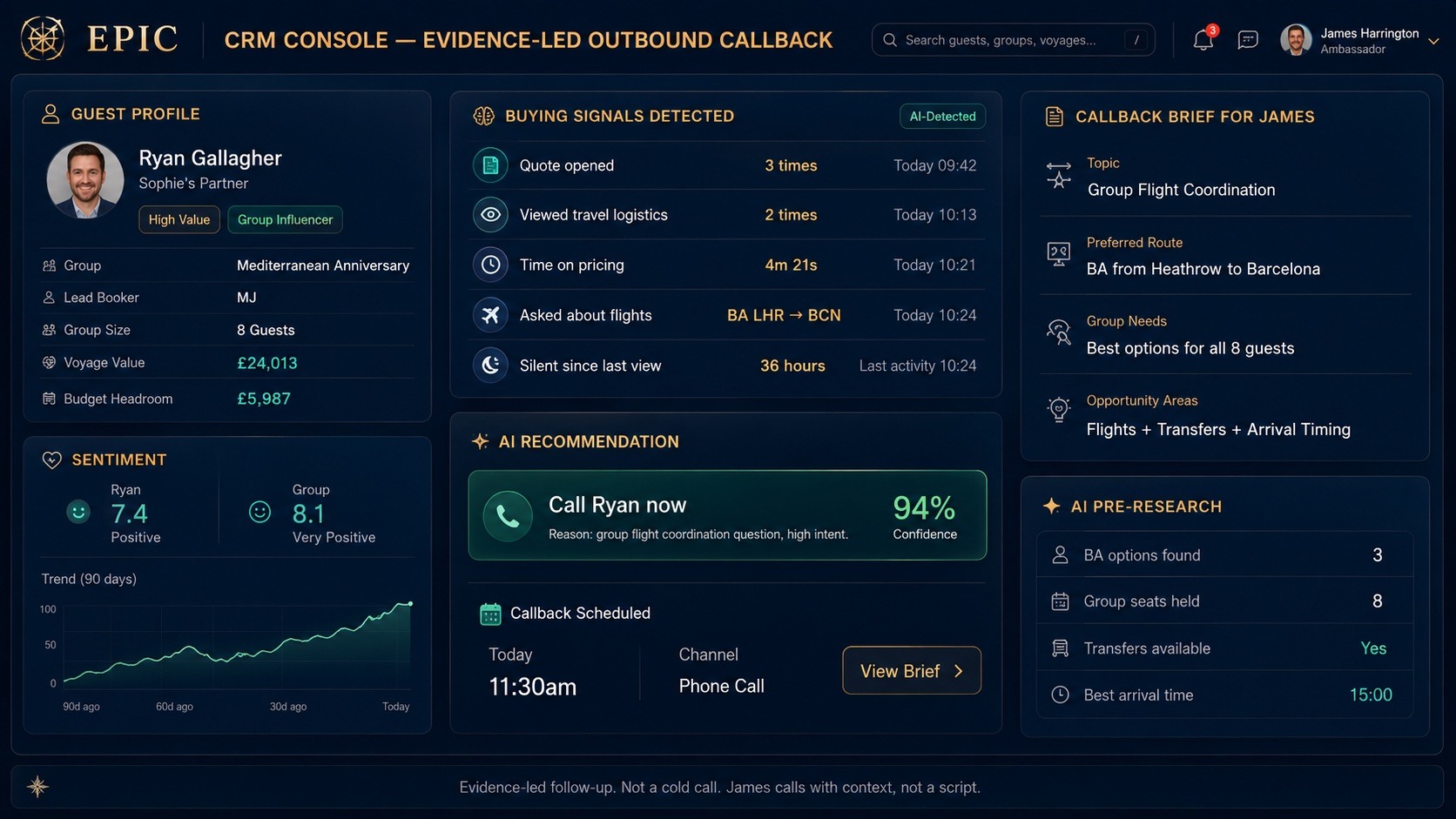Click the Sentiment heart icon
The height and width of the screenshot is (819, 1456).
click(52, 460)
